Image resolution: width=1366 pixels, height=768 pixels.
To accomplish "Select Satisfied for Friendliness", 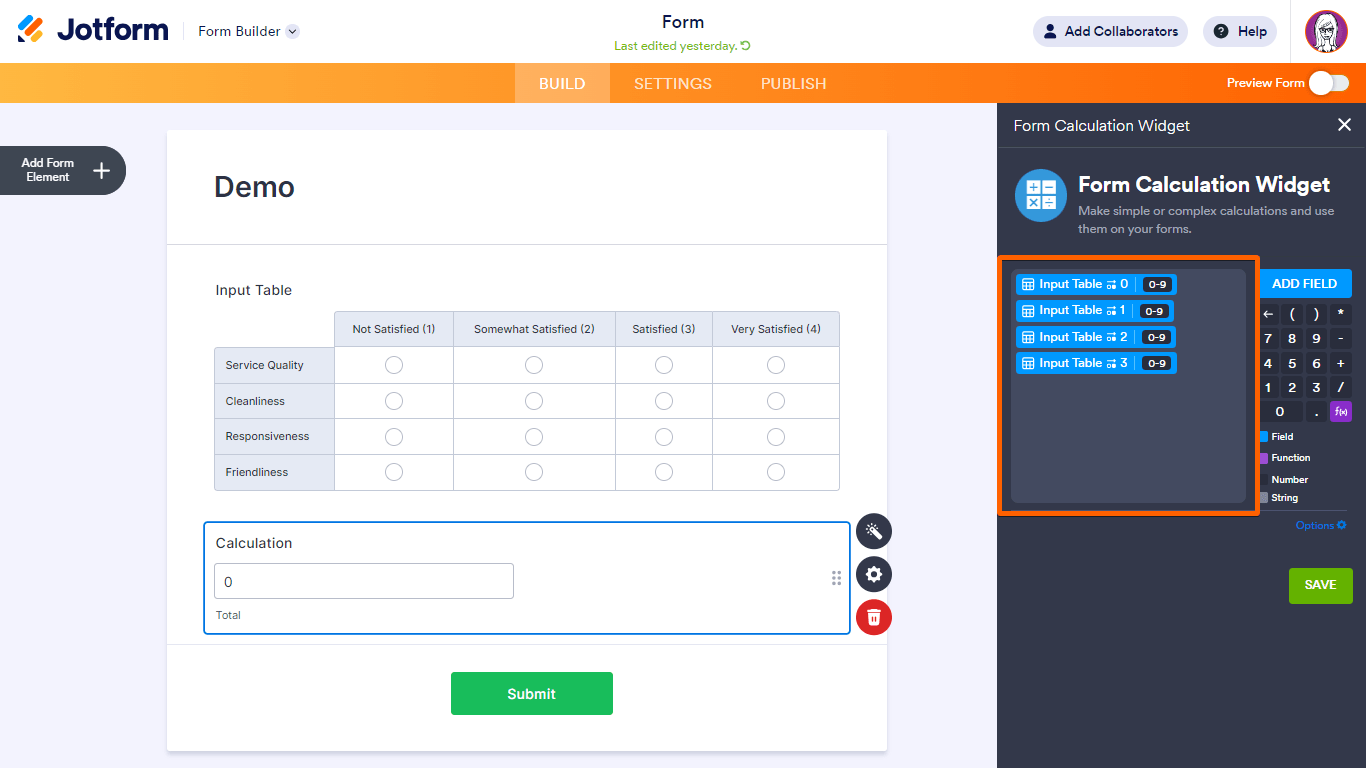I will click(664, 472).
